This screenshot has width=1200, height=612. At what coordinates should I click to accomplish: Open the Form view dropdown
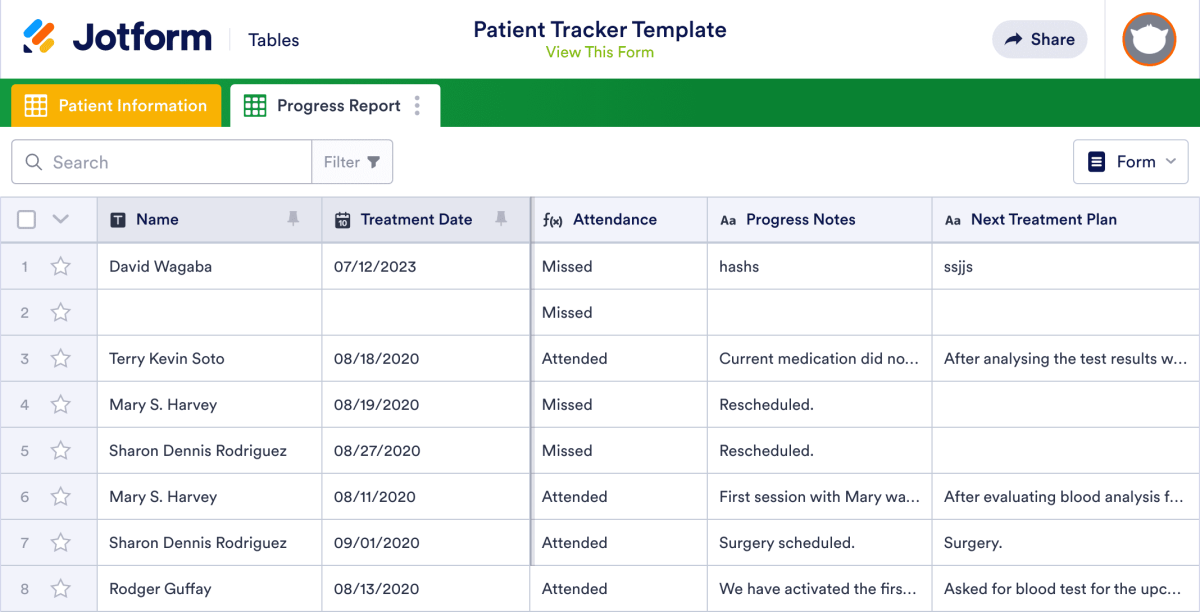click(x=1131, y=161)
